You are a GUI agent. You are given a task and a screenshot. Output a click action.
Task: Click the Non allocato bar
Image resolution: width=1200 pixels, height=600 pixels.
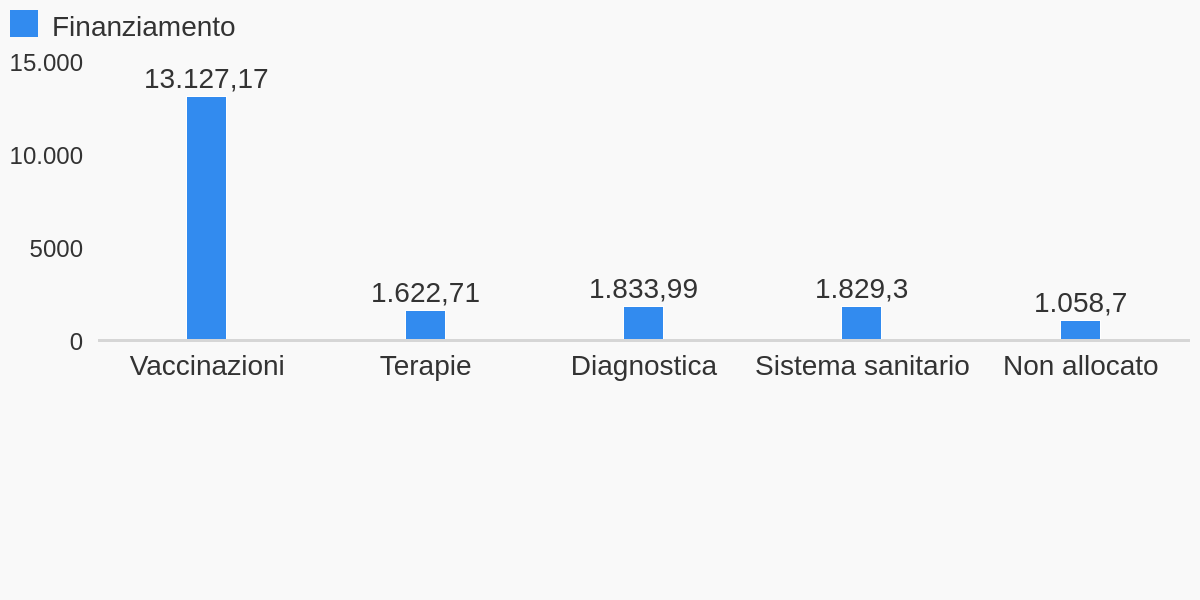[1080, 330]
